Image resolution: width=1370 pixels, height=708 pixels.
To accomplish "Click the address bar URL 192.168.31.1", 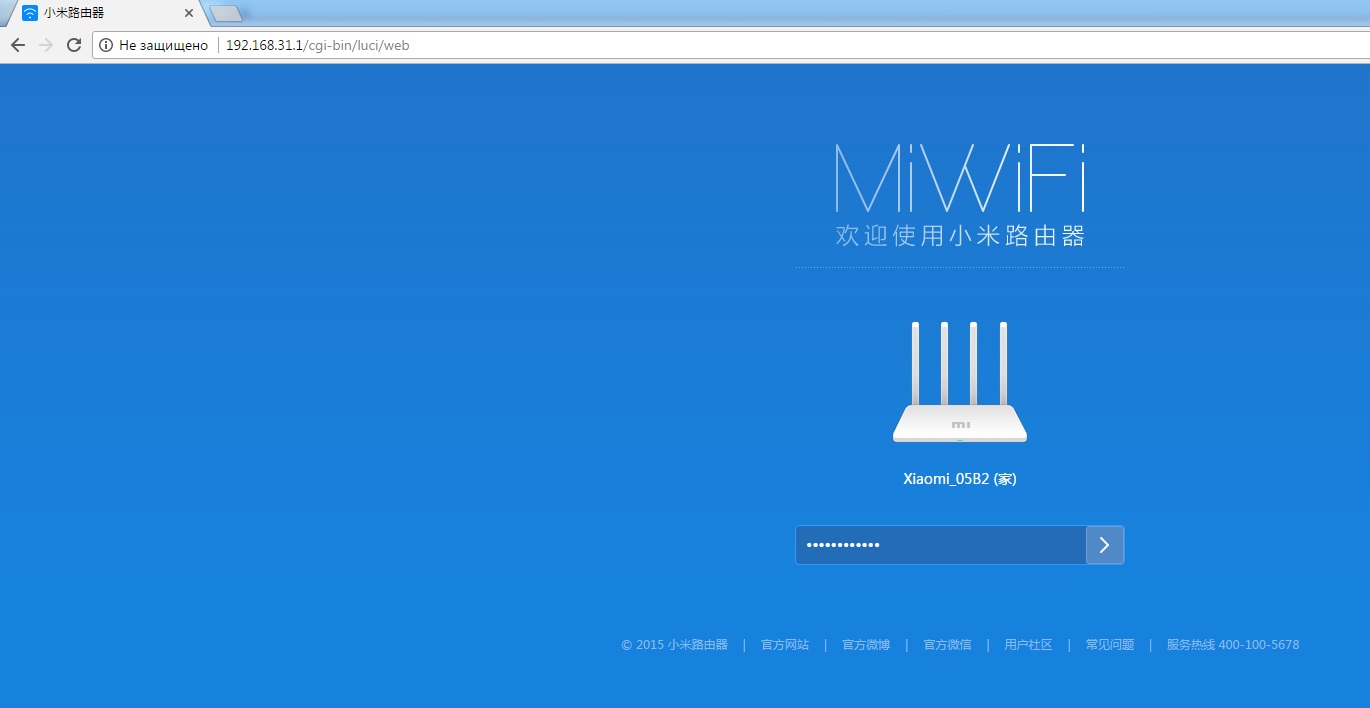I will pos(317,45).
